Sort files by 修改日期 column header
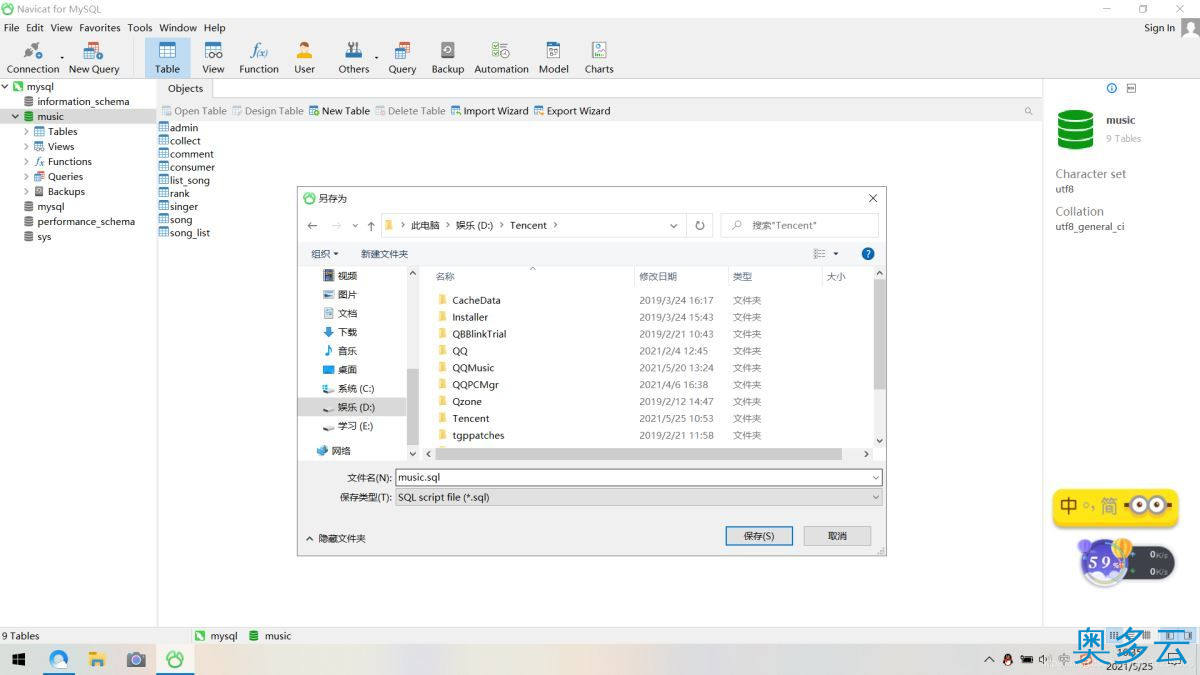The image size is (1200, 675). point(658,277)
